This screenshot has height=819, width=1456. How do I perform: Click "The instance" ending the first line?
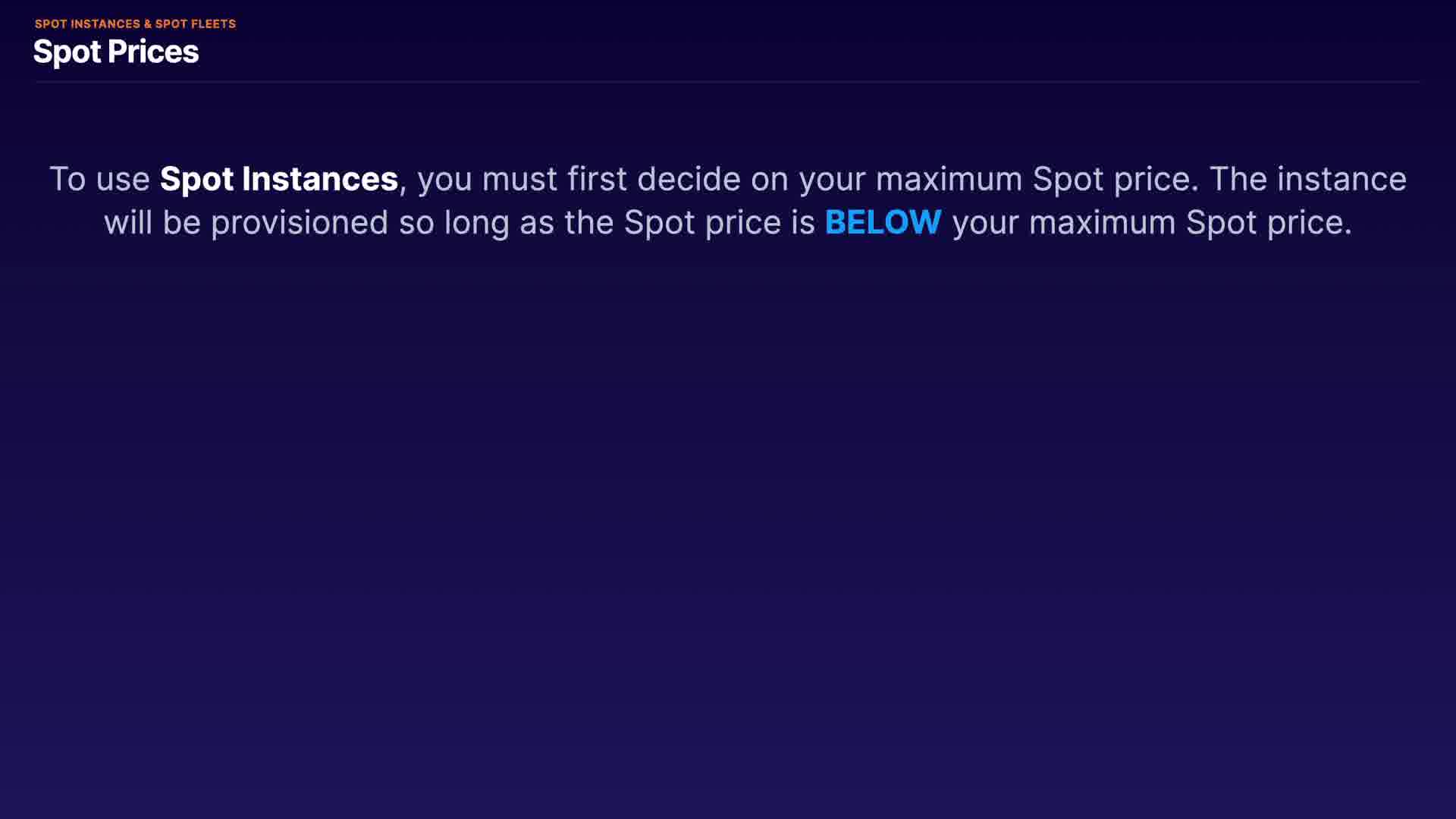(1307, 180)
